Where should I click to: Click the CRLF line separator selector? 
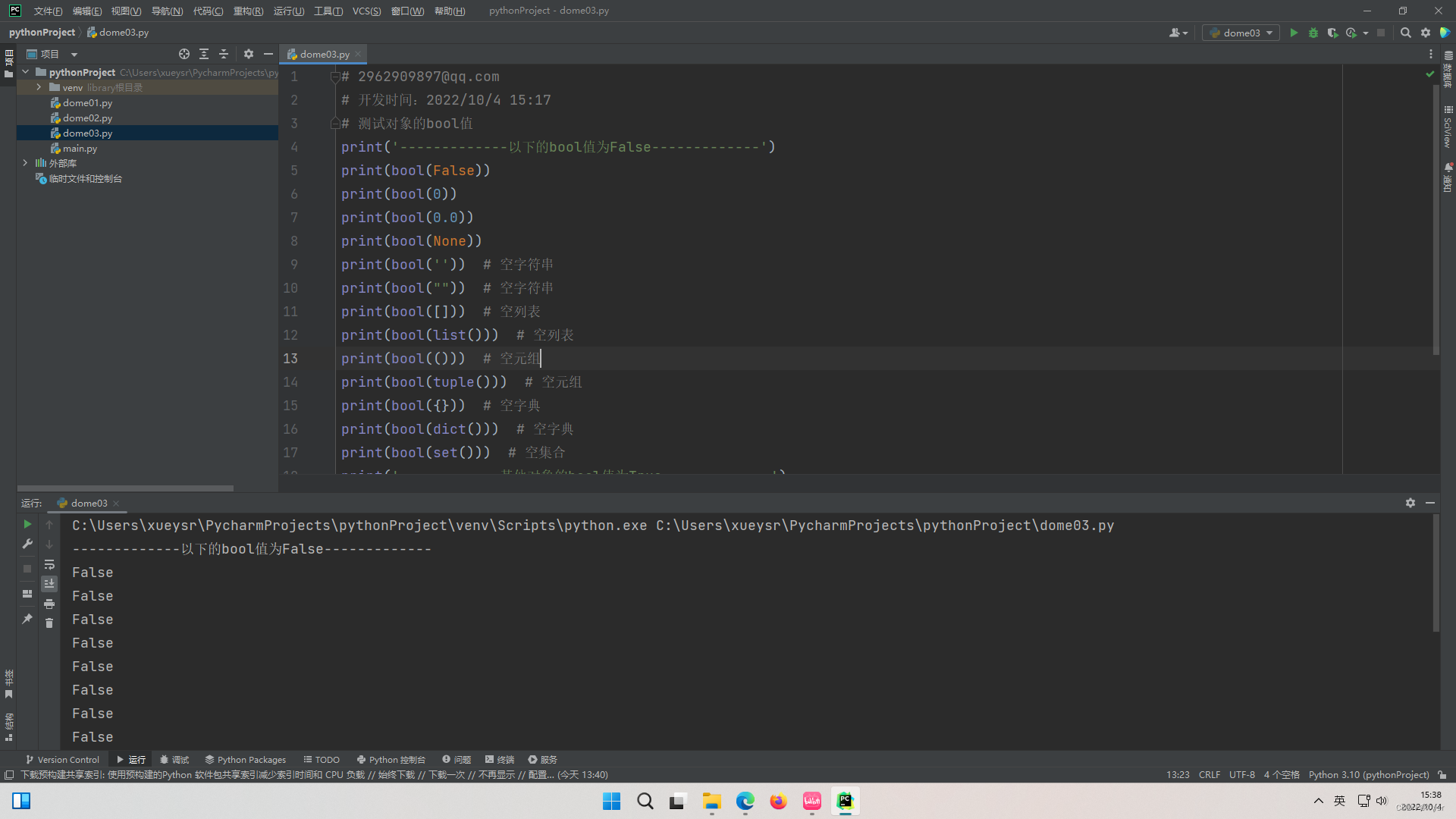coord(1209,774)
